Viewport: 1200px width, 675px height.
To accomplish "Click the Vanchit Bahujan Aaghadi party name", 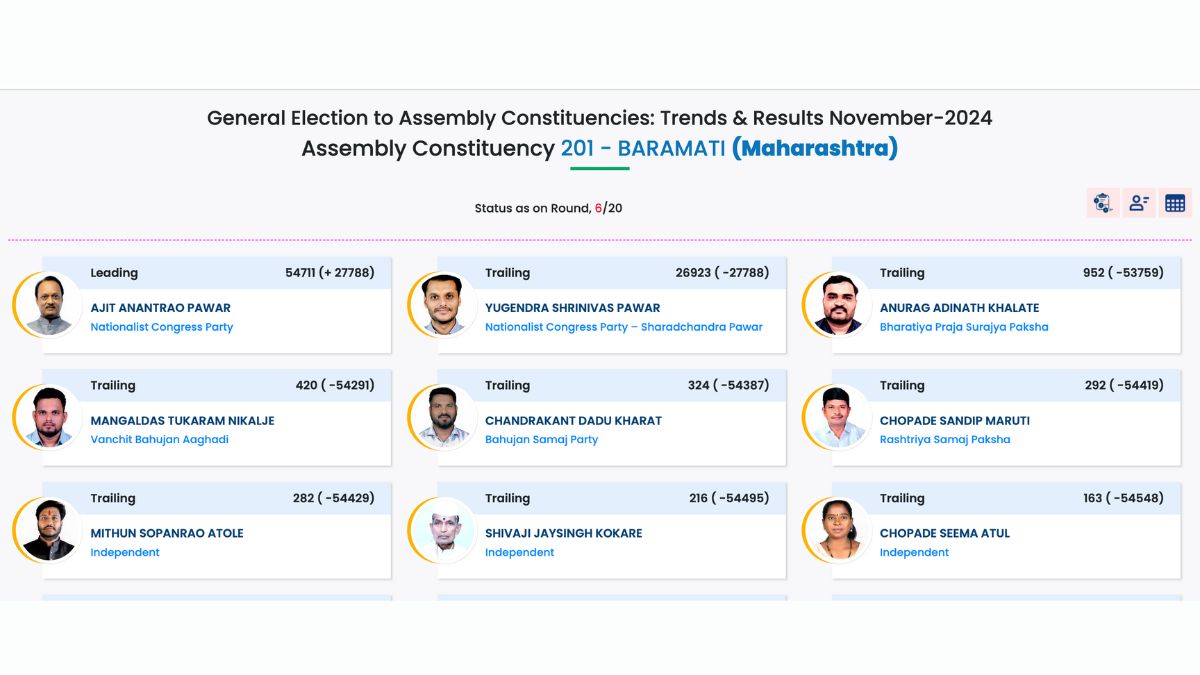I will (x=160, y=439).
